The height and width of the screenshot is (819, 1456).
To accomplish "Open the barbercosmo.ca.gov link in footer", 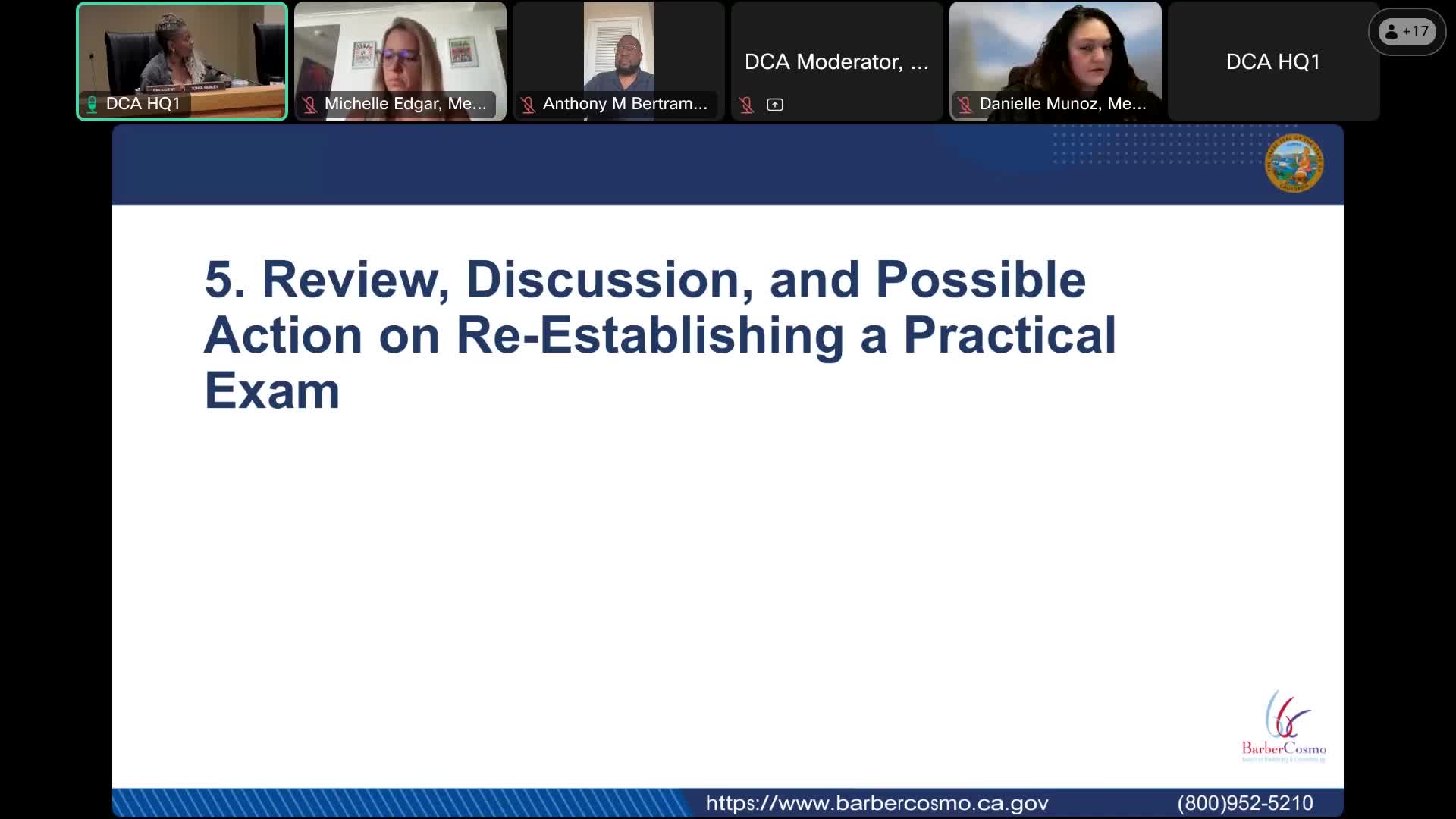I will coord(877,803).
